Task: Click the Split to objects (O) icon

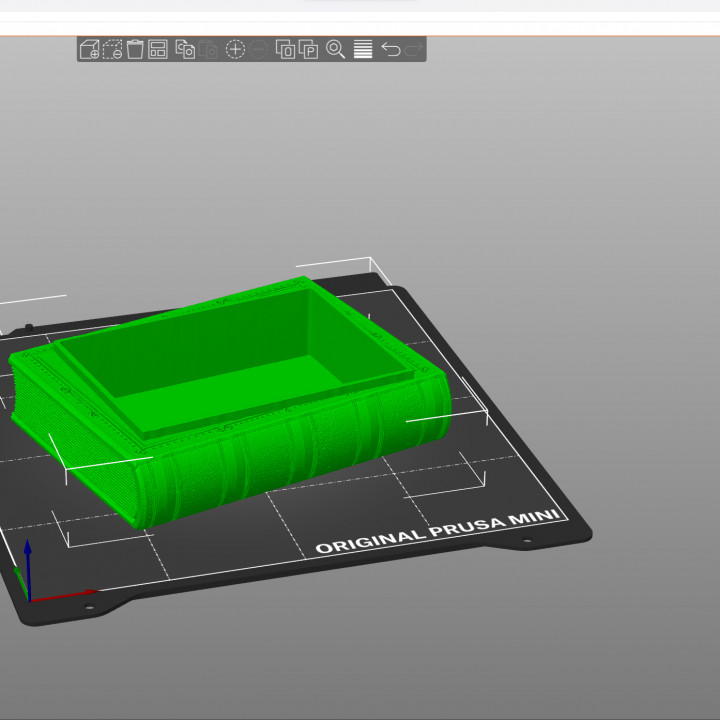Action: tap(285, 49)
